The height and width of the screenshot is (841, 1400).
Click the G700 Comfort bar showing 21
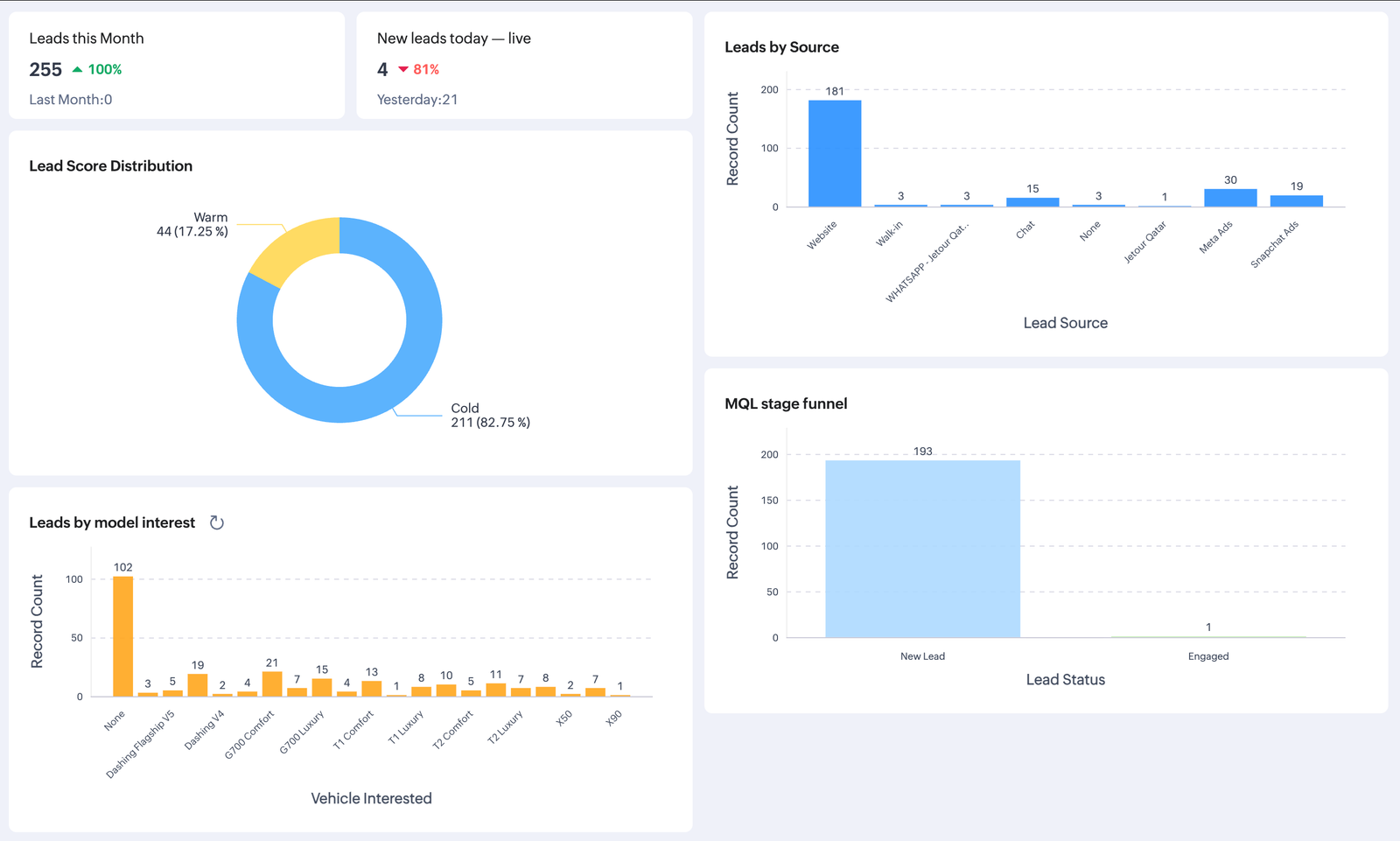pos(272,684)
